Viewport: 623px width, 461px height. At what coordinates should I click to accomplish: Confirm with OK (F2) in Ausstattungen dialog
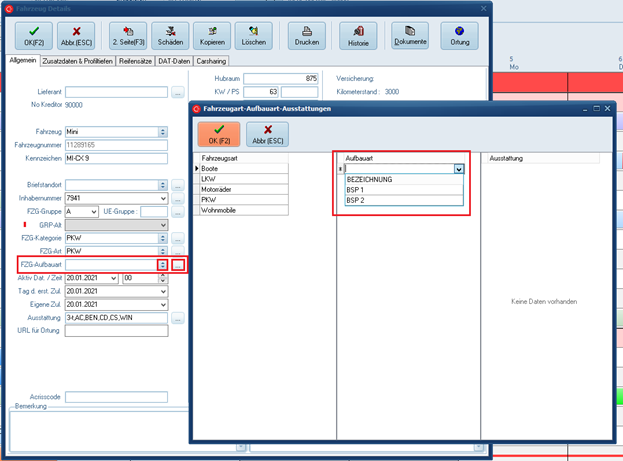pyautogui.click(x=218, y=134)
